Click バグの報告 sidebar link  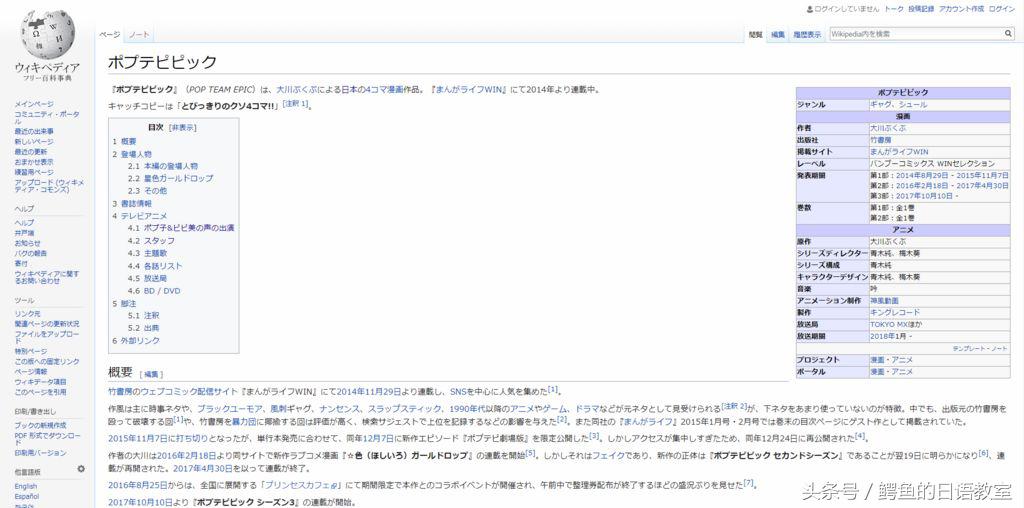pos(31,253)
